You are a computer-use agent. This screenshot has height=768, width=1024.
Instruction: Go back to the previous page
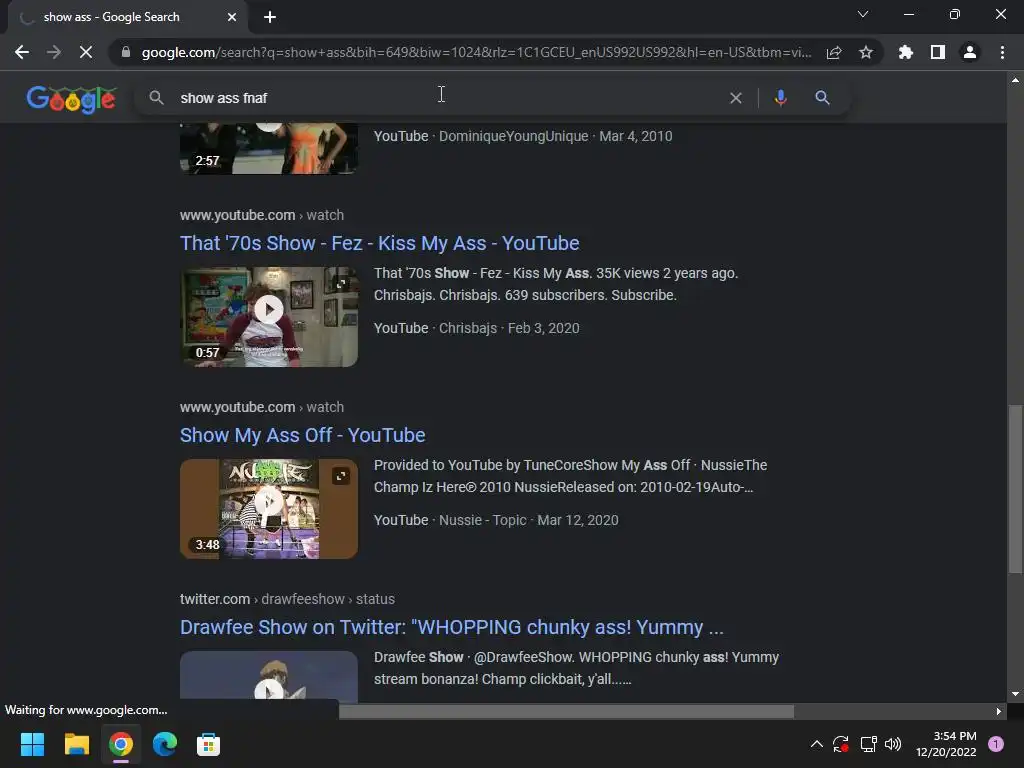(22, 52)
